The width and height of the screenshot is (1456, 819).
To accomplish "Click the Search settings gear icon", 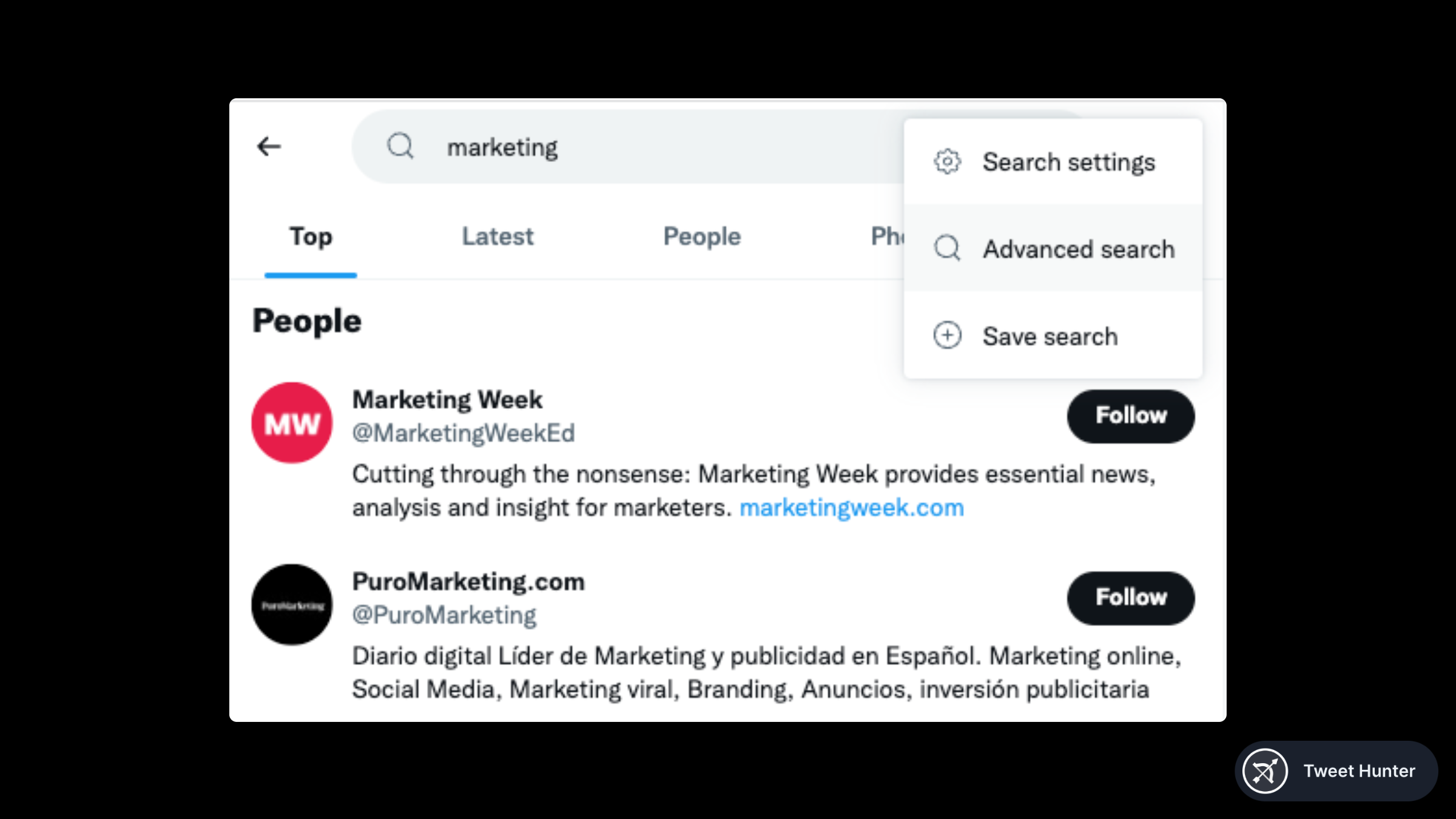I will [x=947, y=162].
